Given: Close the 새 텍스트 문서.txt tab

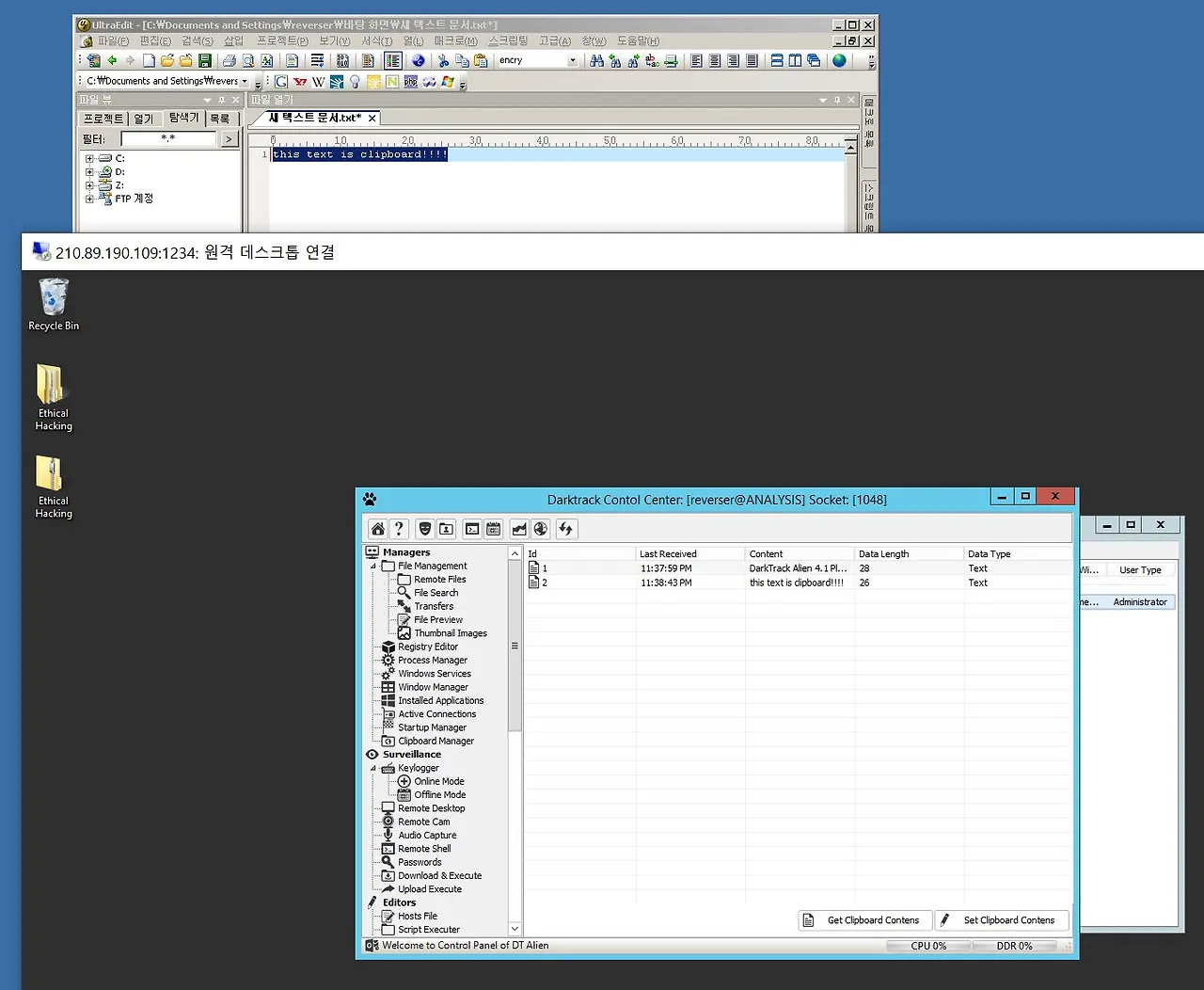Looking at the screenshot, I should click(372, 119).
